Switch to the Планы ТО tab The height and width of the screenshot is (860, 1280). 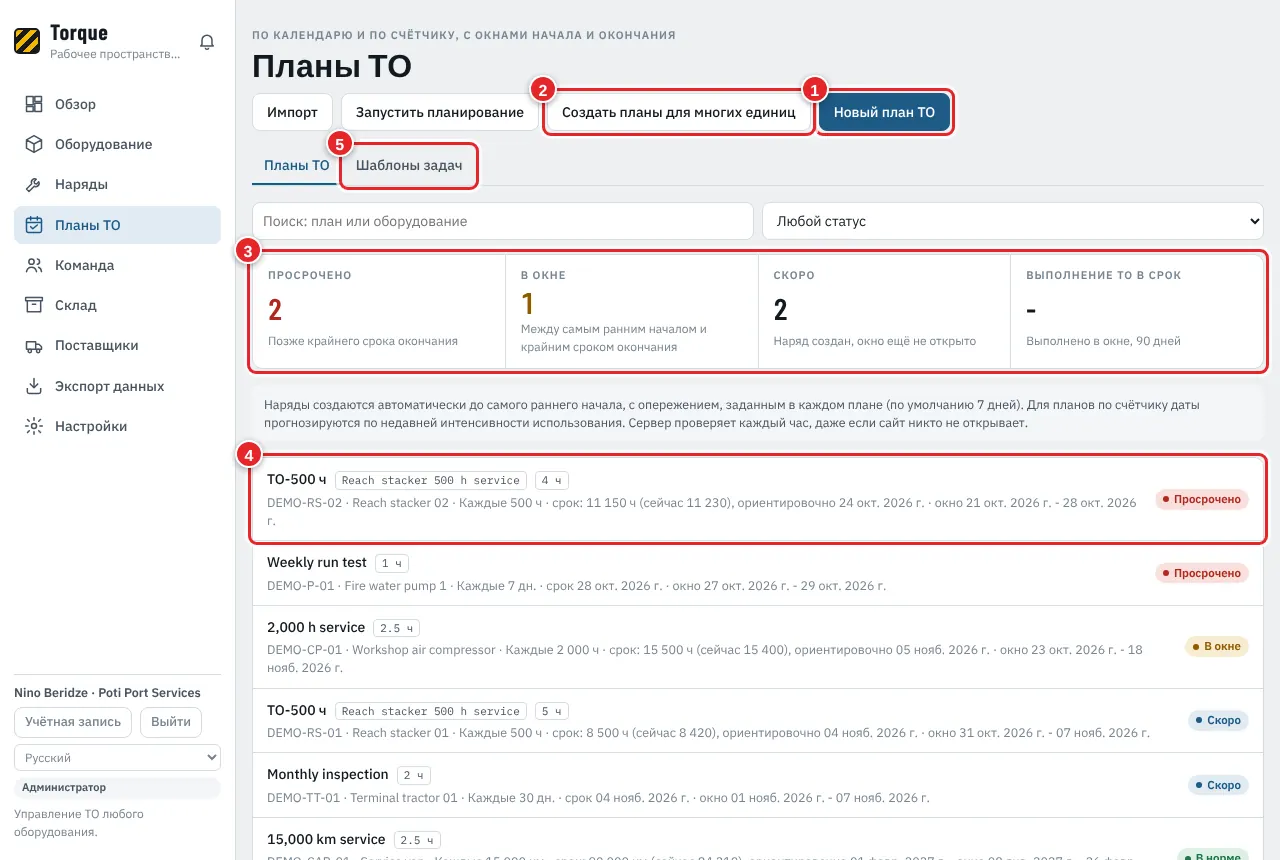pyautogui.click(x=296, y=165)
